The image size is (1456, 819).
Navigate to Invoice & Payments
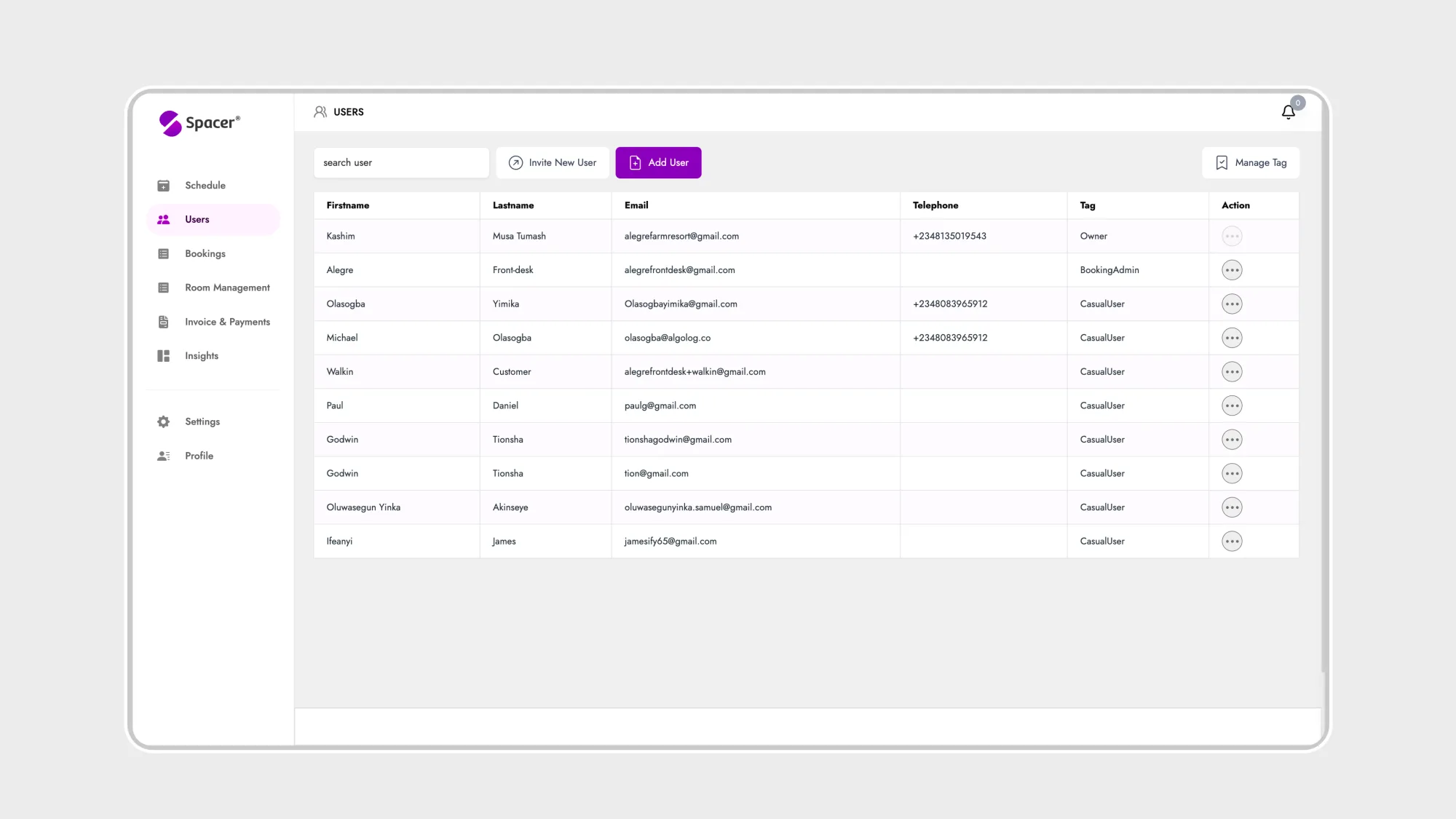[213, 322]
